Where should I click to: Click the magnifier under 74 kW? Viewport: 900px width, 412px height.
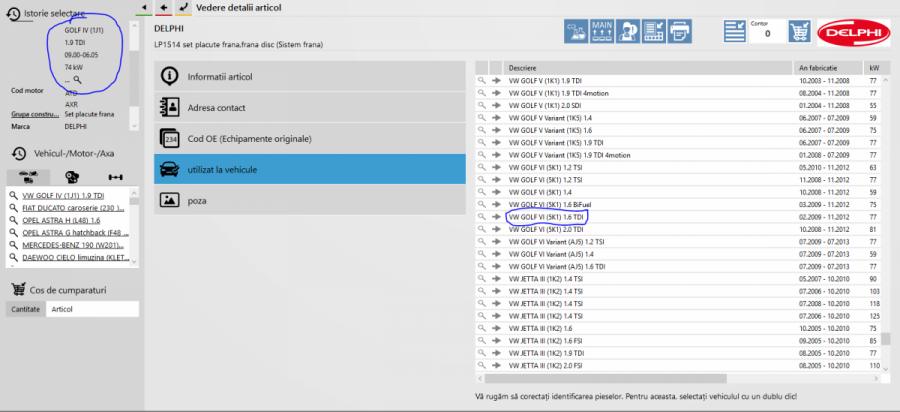pyautogui.click(x=77, y=79)
